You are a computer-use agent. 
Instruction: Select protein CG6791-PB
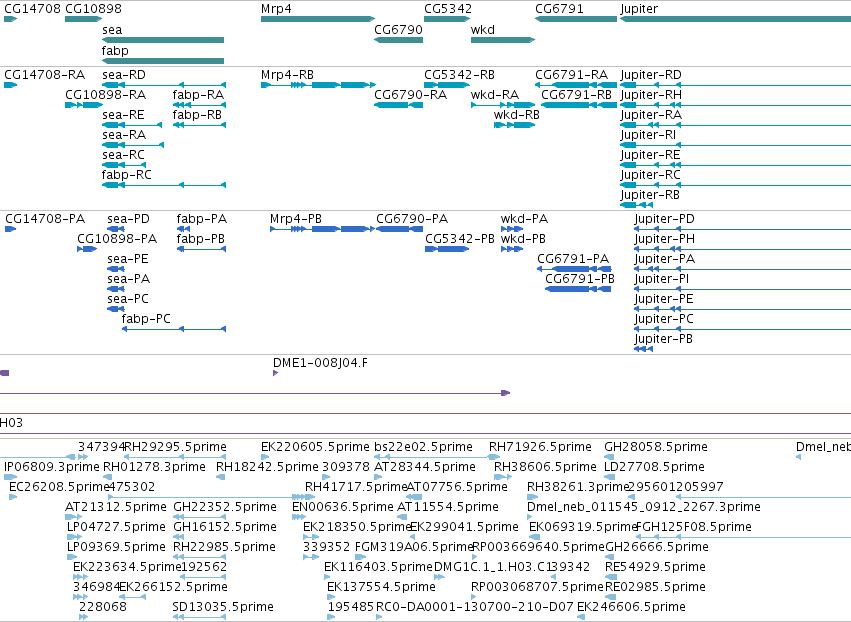(578, 289)
